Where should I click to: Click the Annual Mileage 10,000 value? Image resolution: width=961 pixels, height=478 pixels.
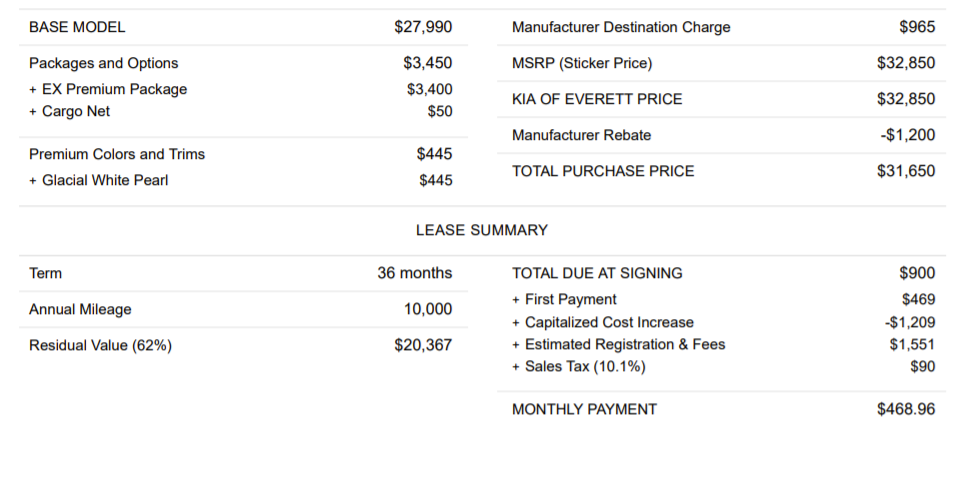coord(428,309)
